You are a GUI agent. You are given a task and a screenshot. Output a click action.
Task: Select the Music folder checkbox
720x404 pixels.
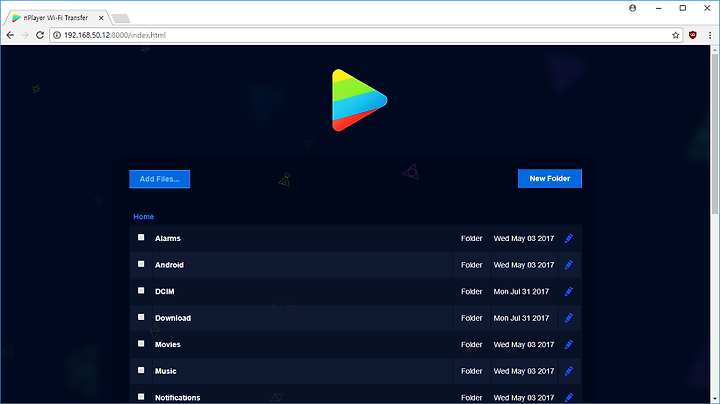coord(141,370)
